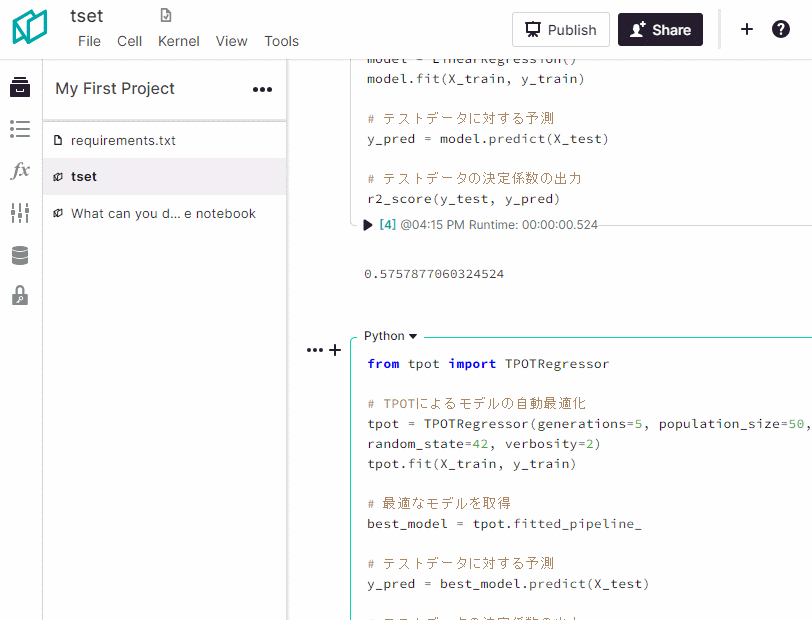This screenshot has width=812, height=620.
Task: Click the help question mark icon
Action: tap(781, 29)
